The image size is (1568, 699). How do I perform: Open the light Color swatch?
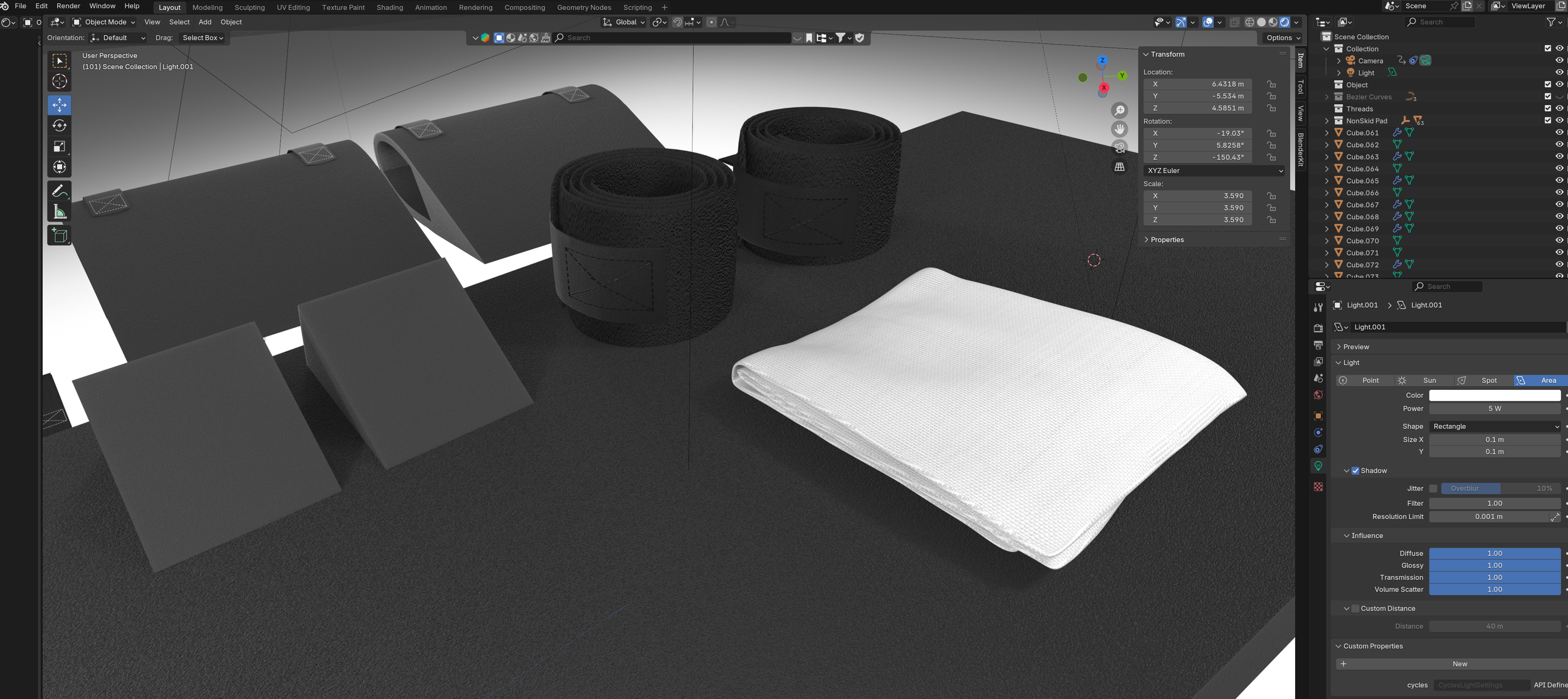(1495, 396)
